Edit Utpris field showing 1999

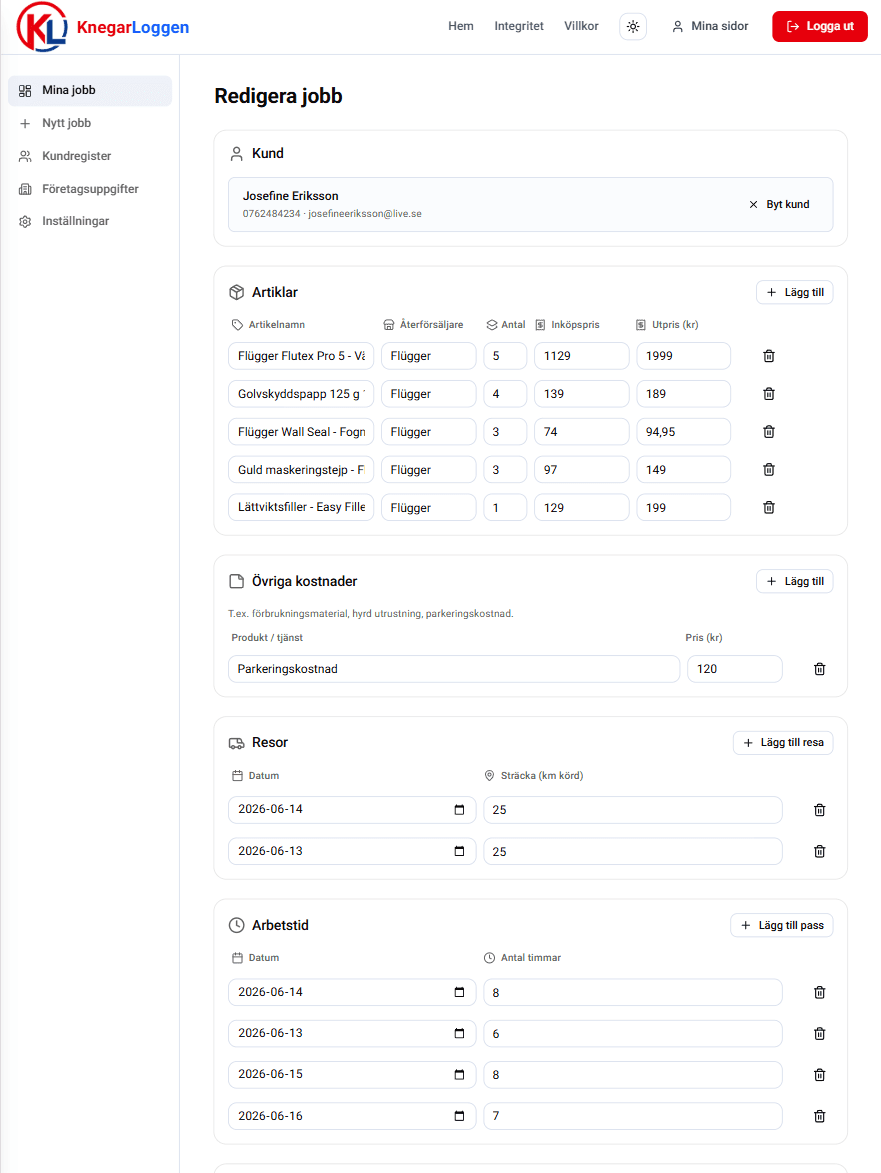click(x=684, y=356)
